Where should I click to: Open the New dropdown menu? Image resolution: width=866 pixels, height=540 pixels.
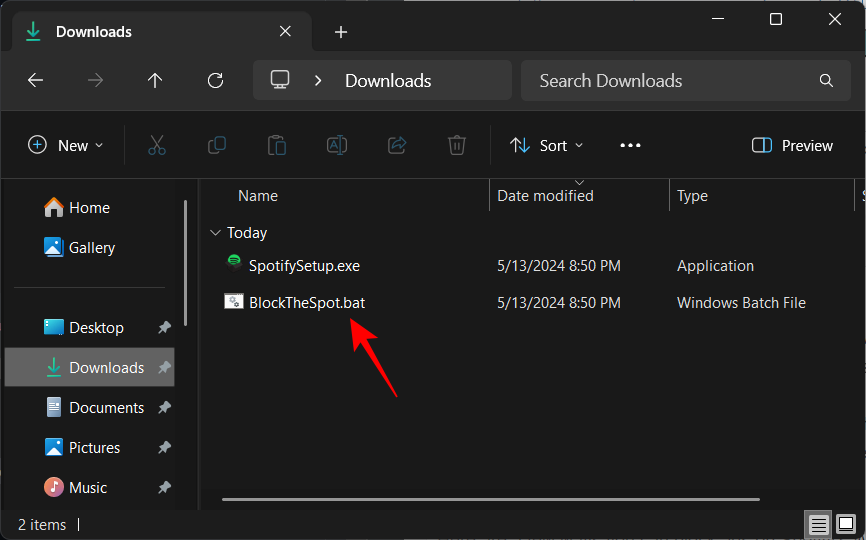[66, 146]
